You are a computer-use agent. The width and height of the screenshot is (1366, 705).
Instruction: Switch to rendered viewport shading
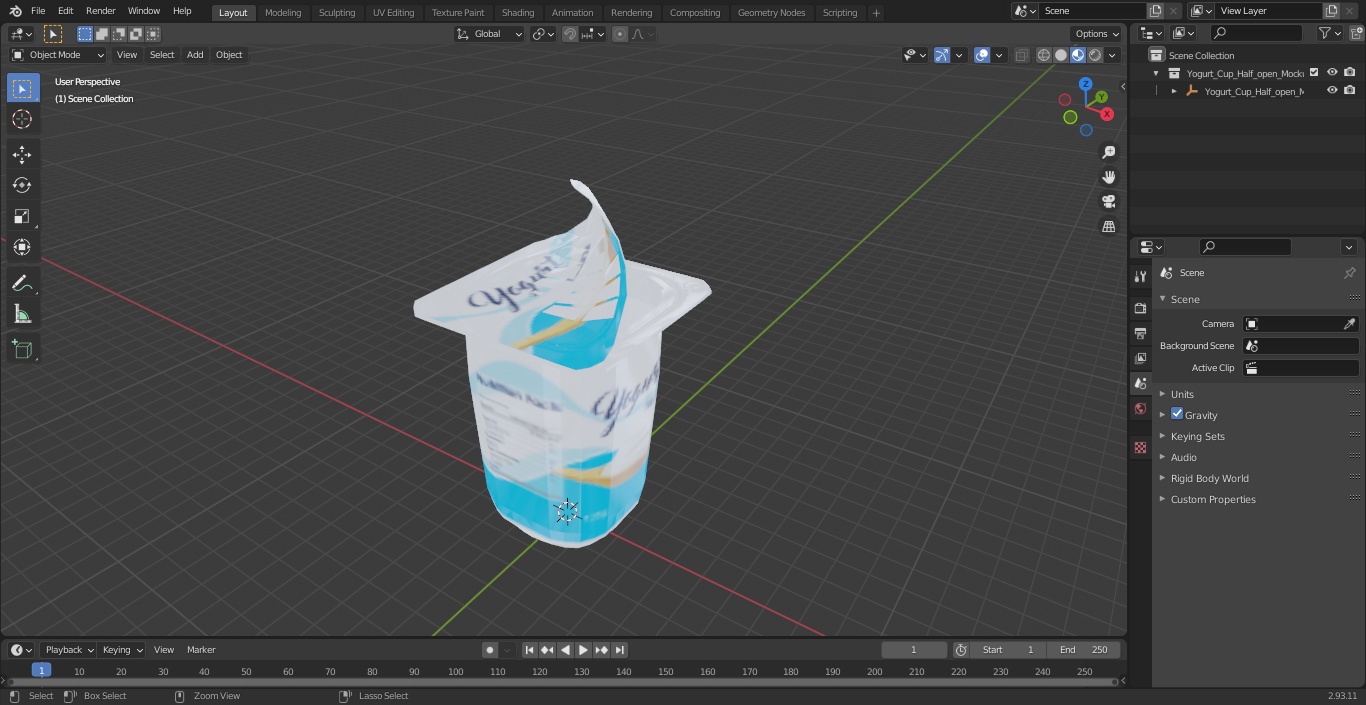tap(1095, 55)
